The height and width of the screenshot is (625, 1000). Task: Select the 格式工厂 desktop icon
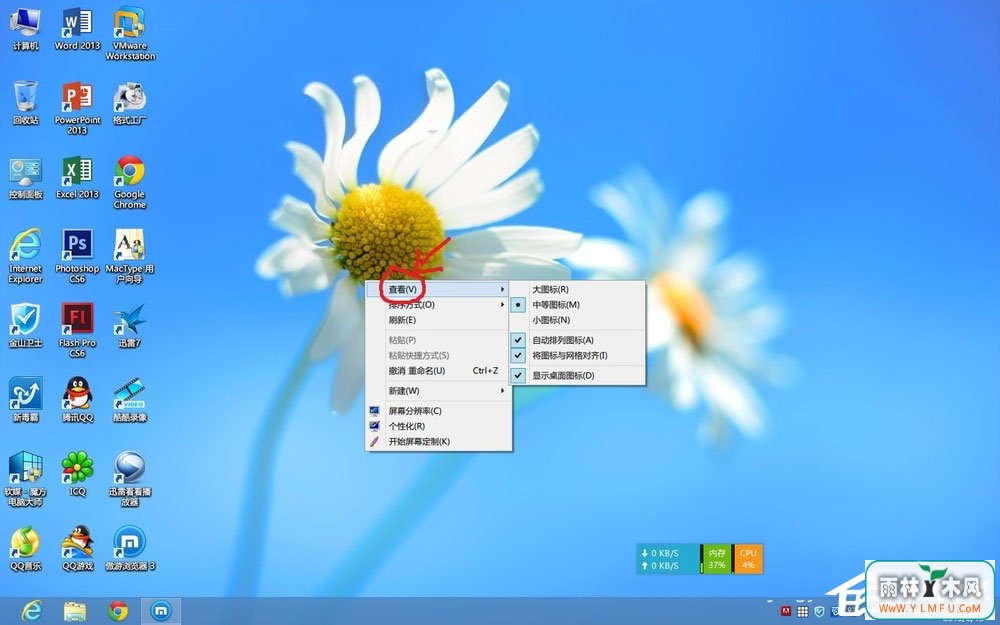(x=129, y=103)
